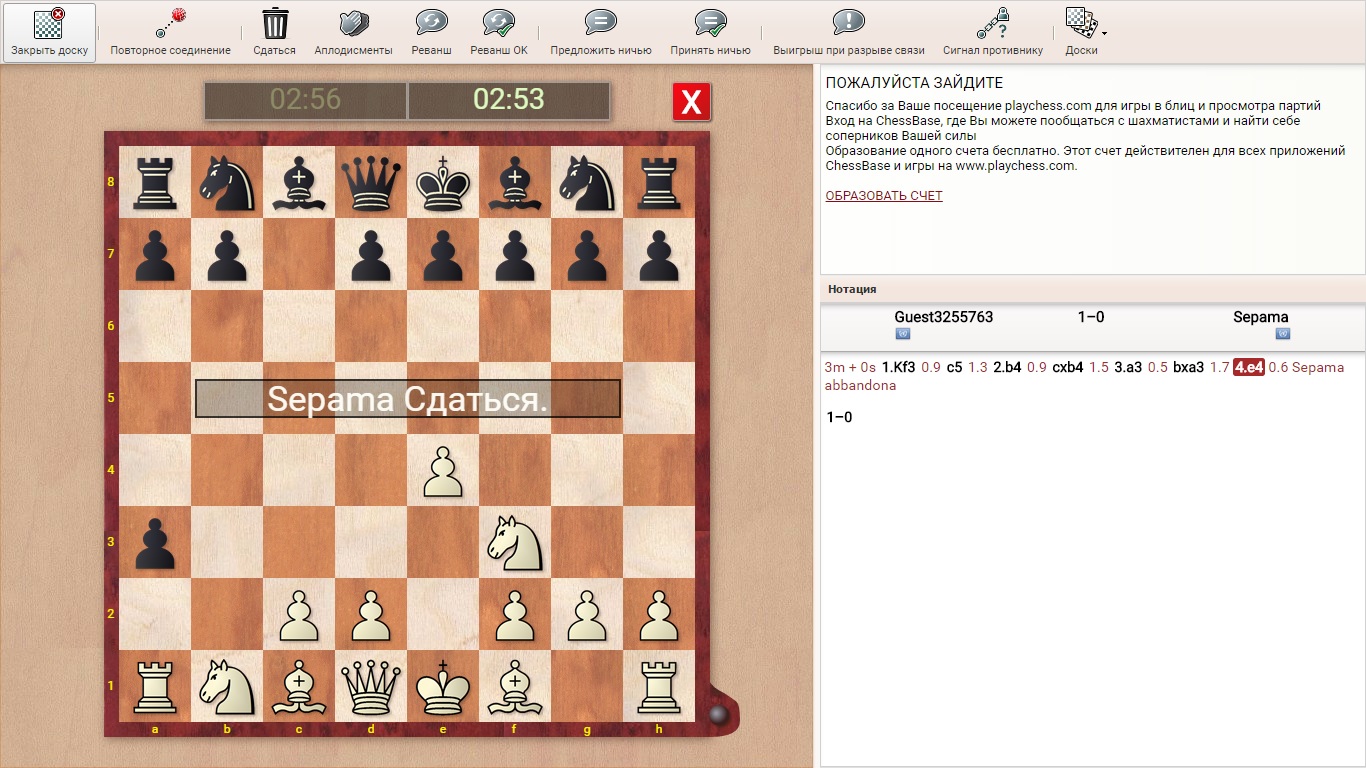Screen dimensions: 1366x768
Task: Click the board corner flip knob
Action: (x=717, y=714)
